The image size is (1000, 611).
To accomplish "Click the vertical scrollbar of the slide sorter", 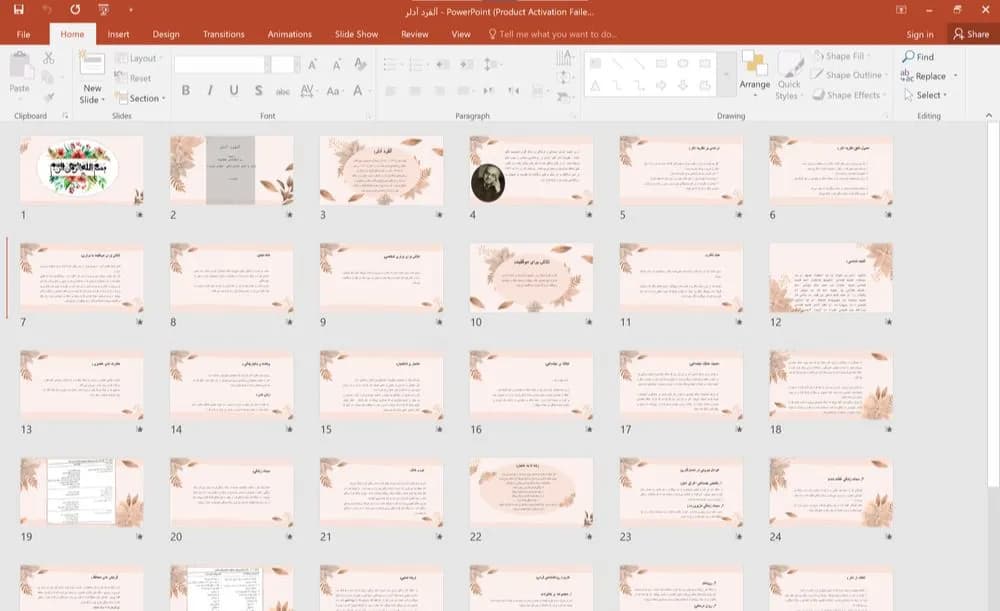I will point(993,306).
